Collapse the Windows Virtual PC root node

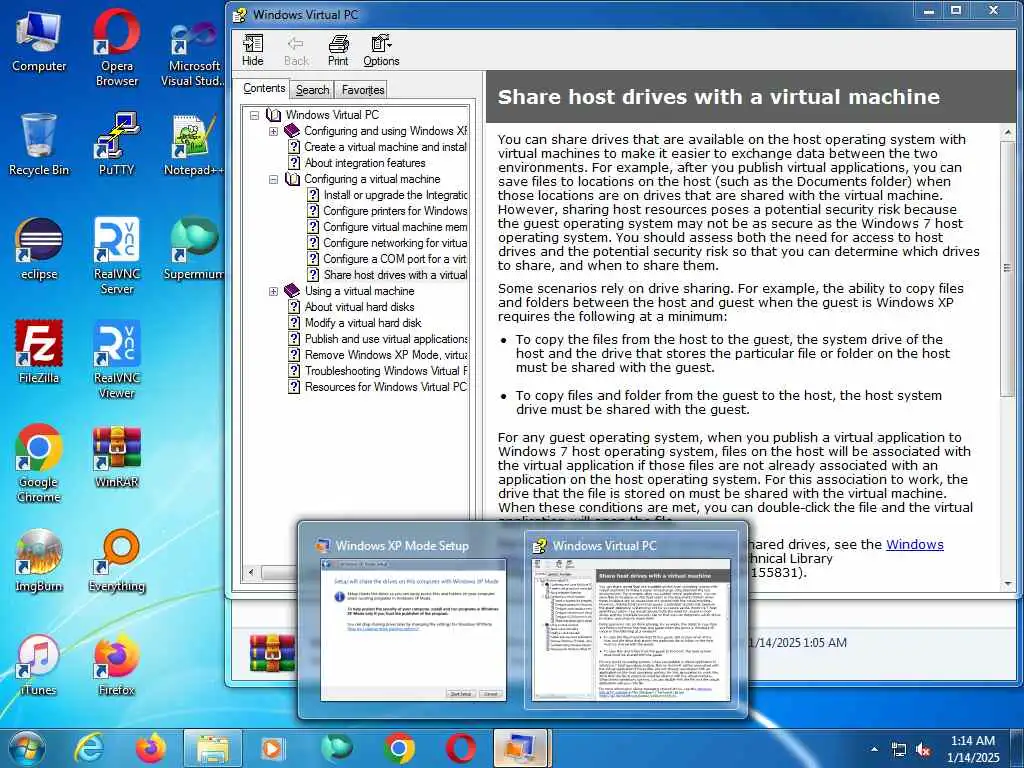pos(255,115)
